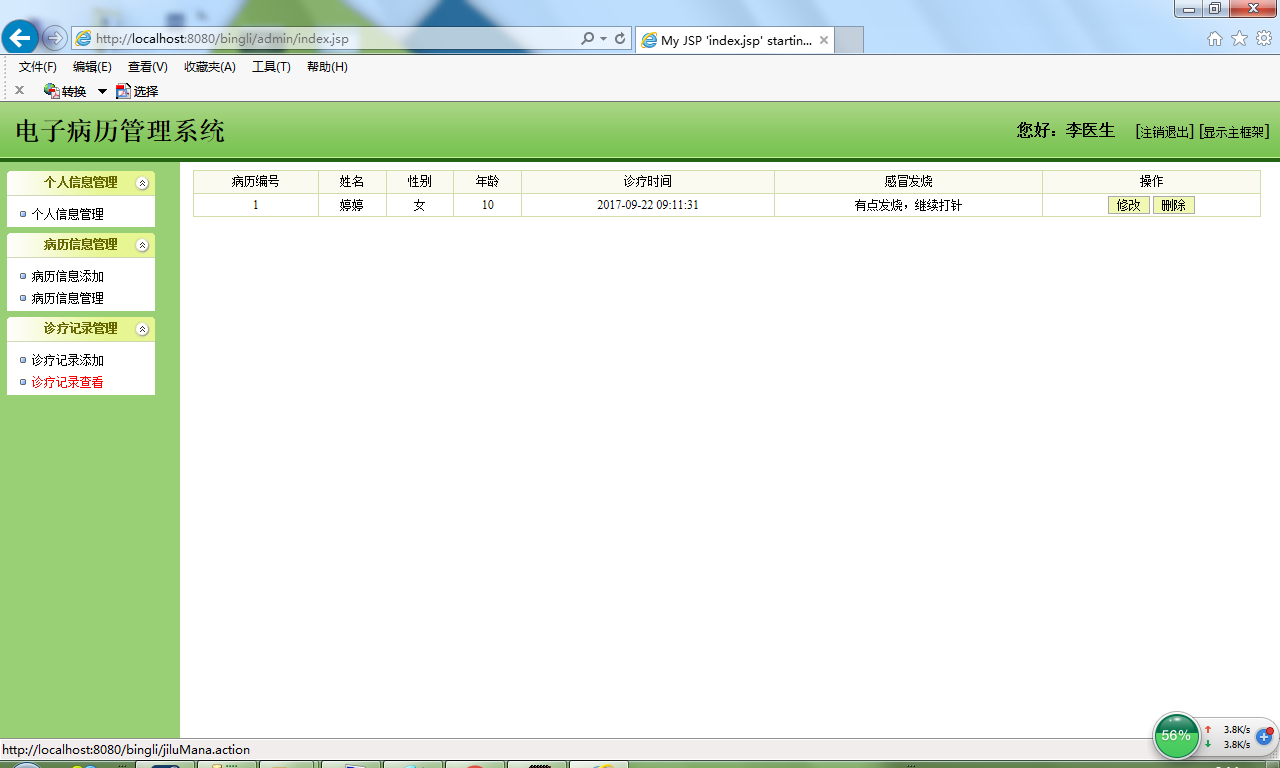Refresh the page with the reload icon
This screenshot has width=1280, height=768.
pos(620,39)
